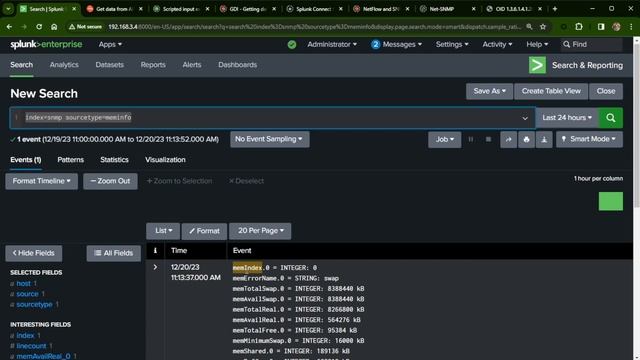Open Messages menu
Image resolution: width=640 pixels, height=360 pixels.
point(396,44)
